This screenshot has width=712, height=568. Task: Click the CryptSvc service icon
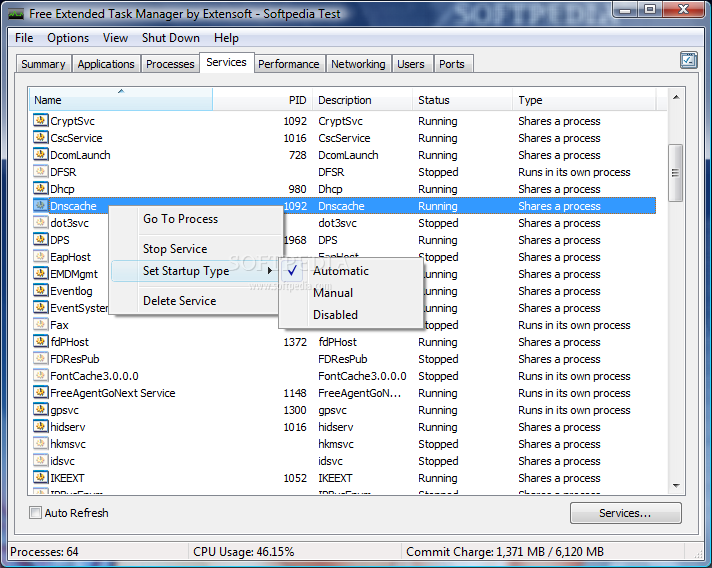40,121
